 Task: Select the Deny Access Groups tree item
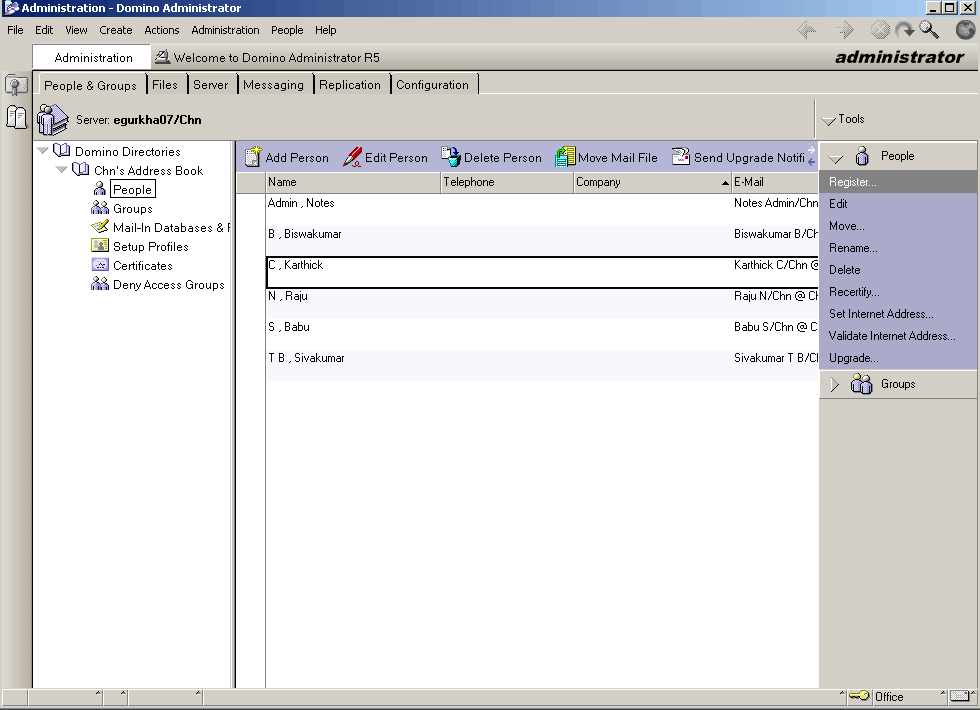click(169, 284)
